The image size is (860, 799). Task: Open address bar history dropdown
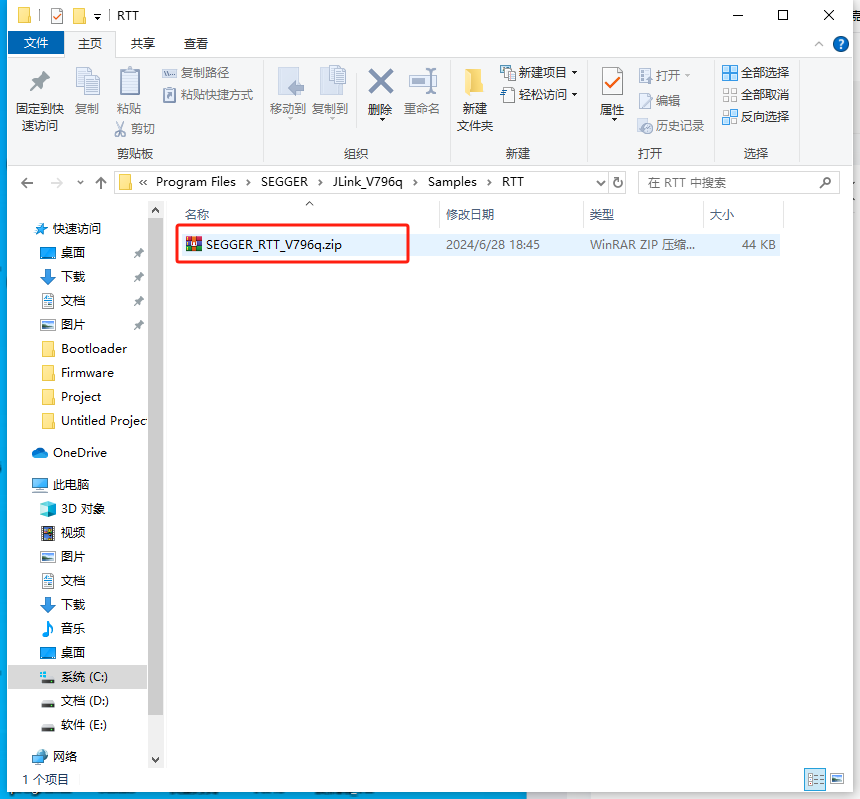(x=601, y=183)
